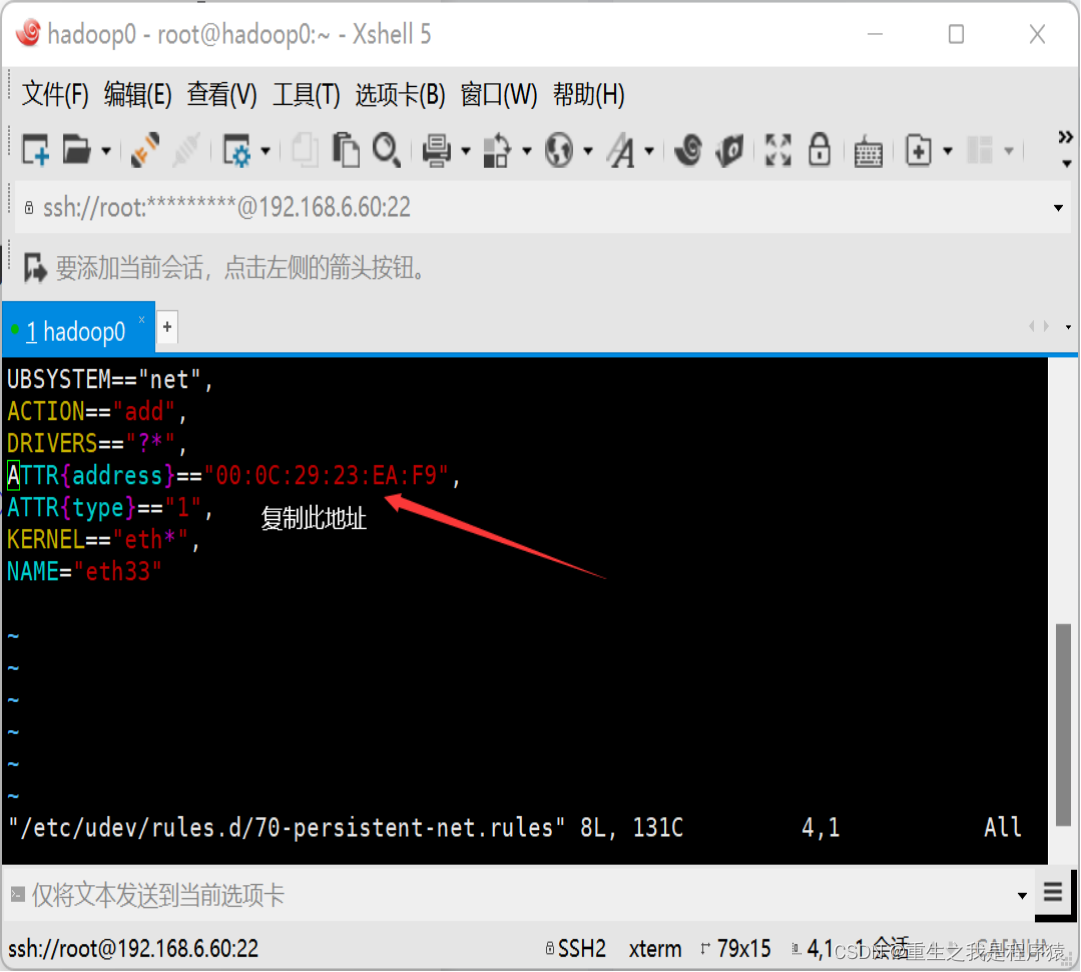
Task: Expand the compose bar dropdown arrow
Action: (x=1022, y=896)
